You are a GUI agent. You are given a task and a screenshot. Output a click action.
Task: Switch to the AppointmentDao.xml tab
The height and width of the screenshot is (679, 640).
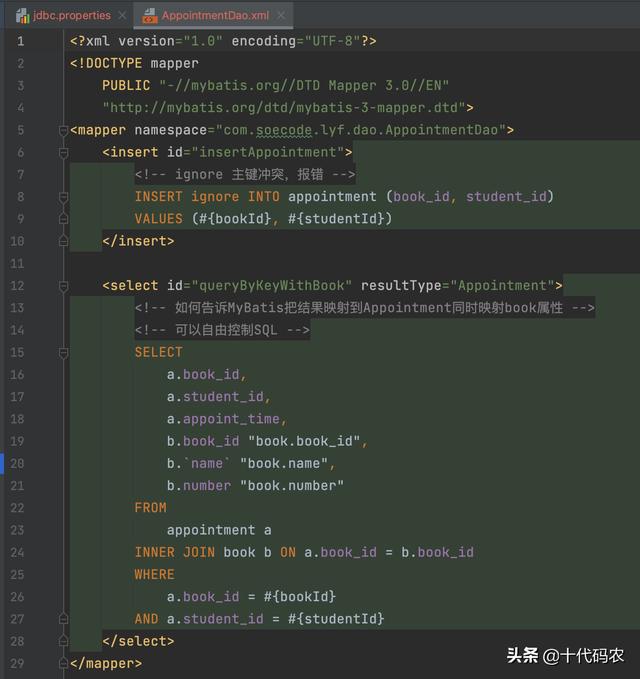point(215,16)
